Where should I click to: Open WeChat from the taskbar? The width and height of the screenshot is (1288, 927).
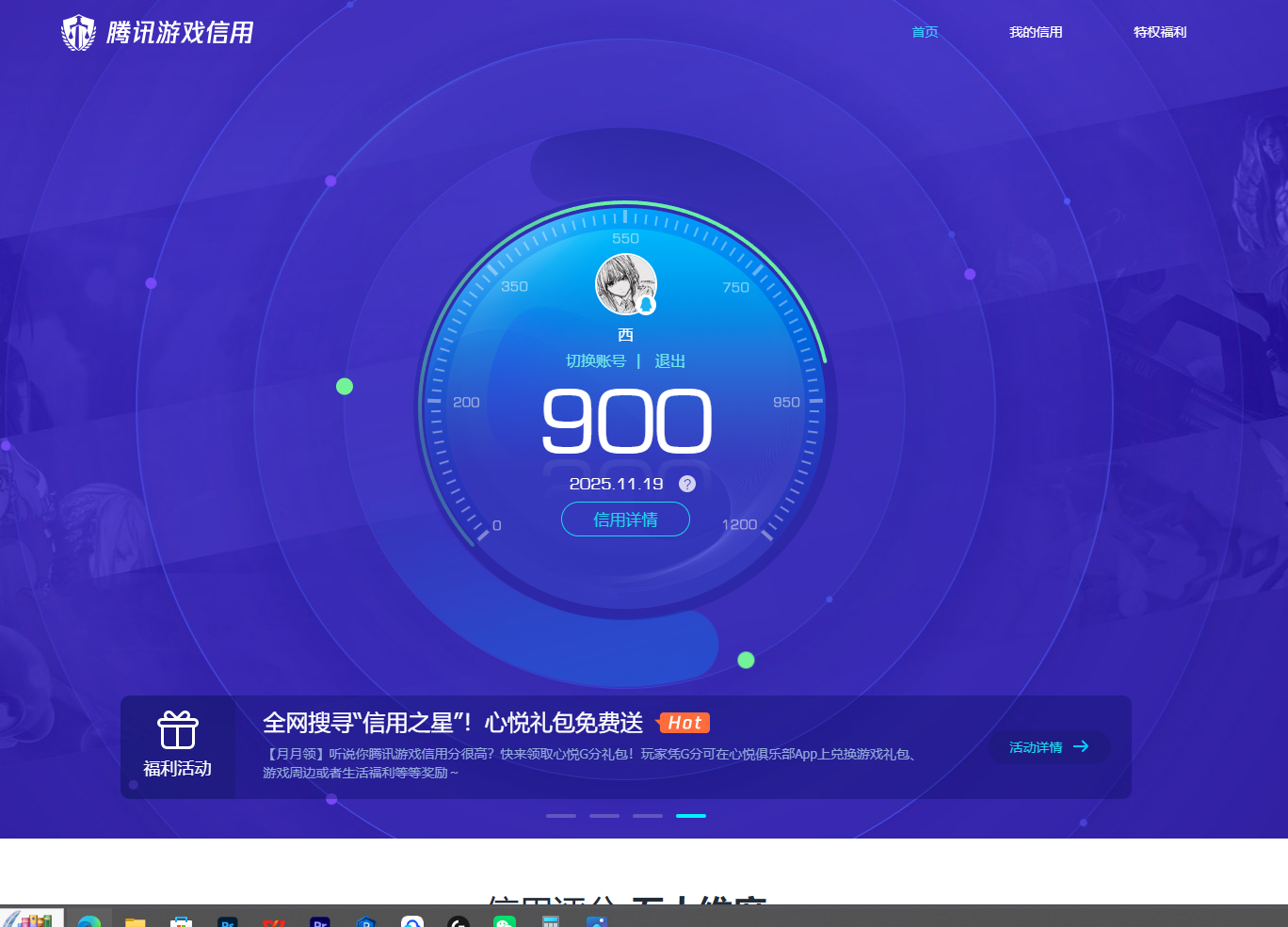tap(505, 919)
